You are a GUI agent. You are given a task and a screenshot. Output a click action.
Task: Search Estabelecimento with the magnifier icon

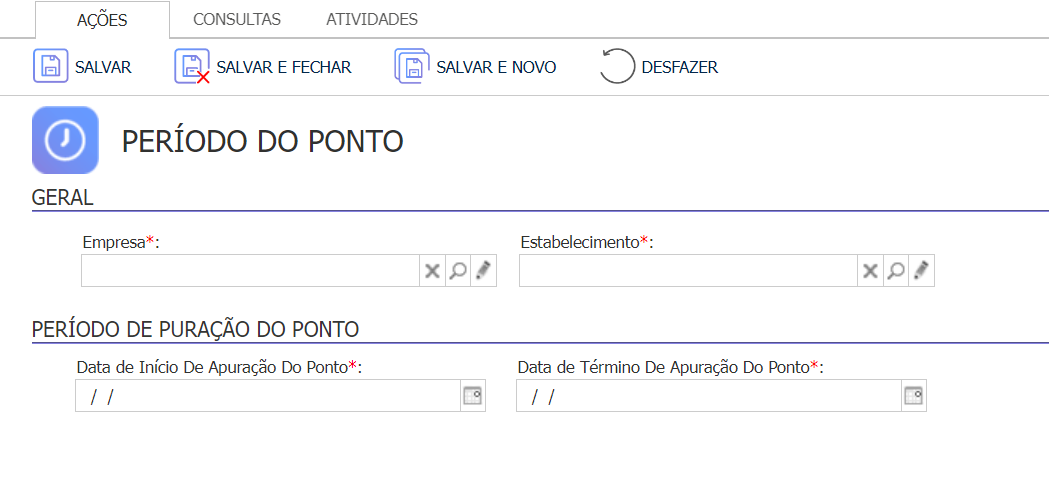(896, 271)
